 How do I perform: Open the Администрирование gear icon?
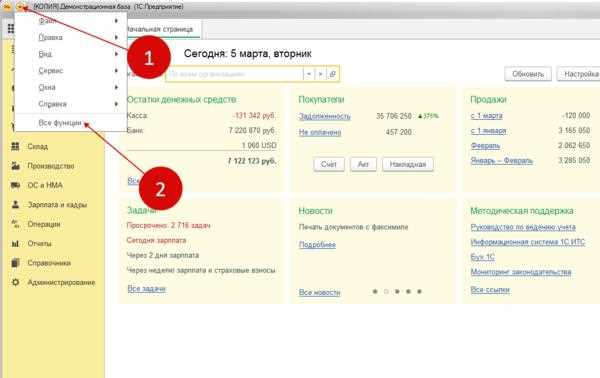click(x=15, y=282)
